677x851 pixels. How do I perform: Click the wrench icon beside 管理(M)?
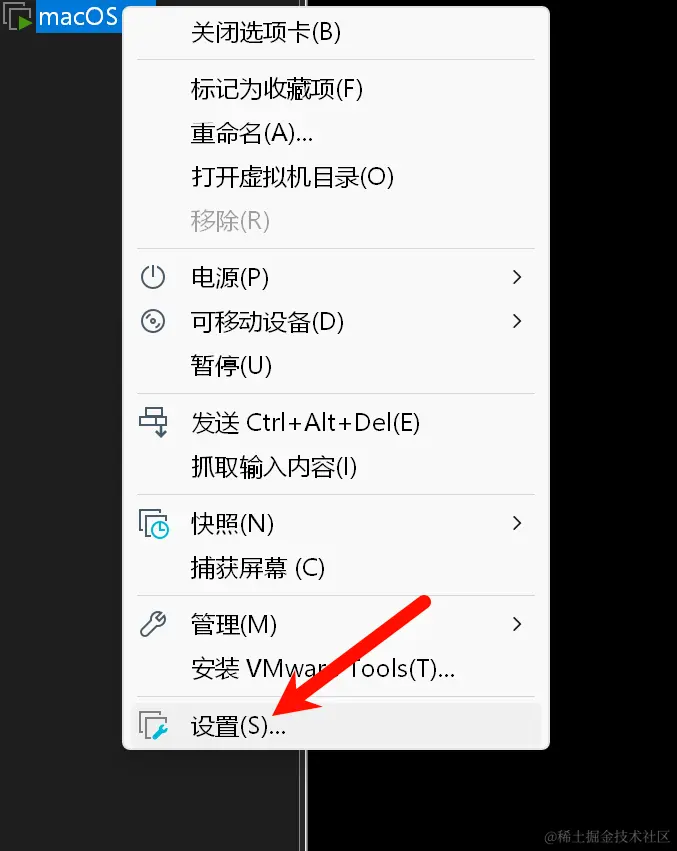click(x=153, y=624)
